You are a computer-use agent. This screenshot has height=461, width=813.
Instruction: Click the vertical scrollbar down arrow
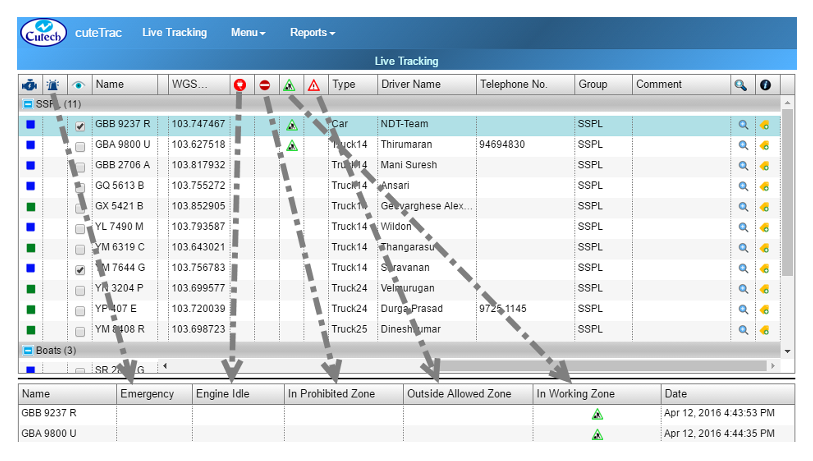pos(788,351)
